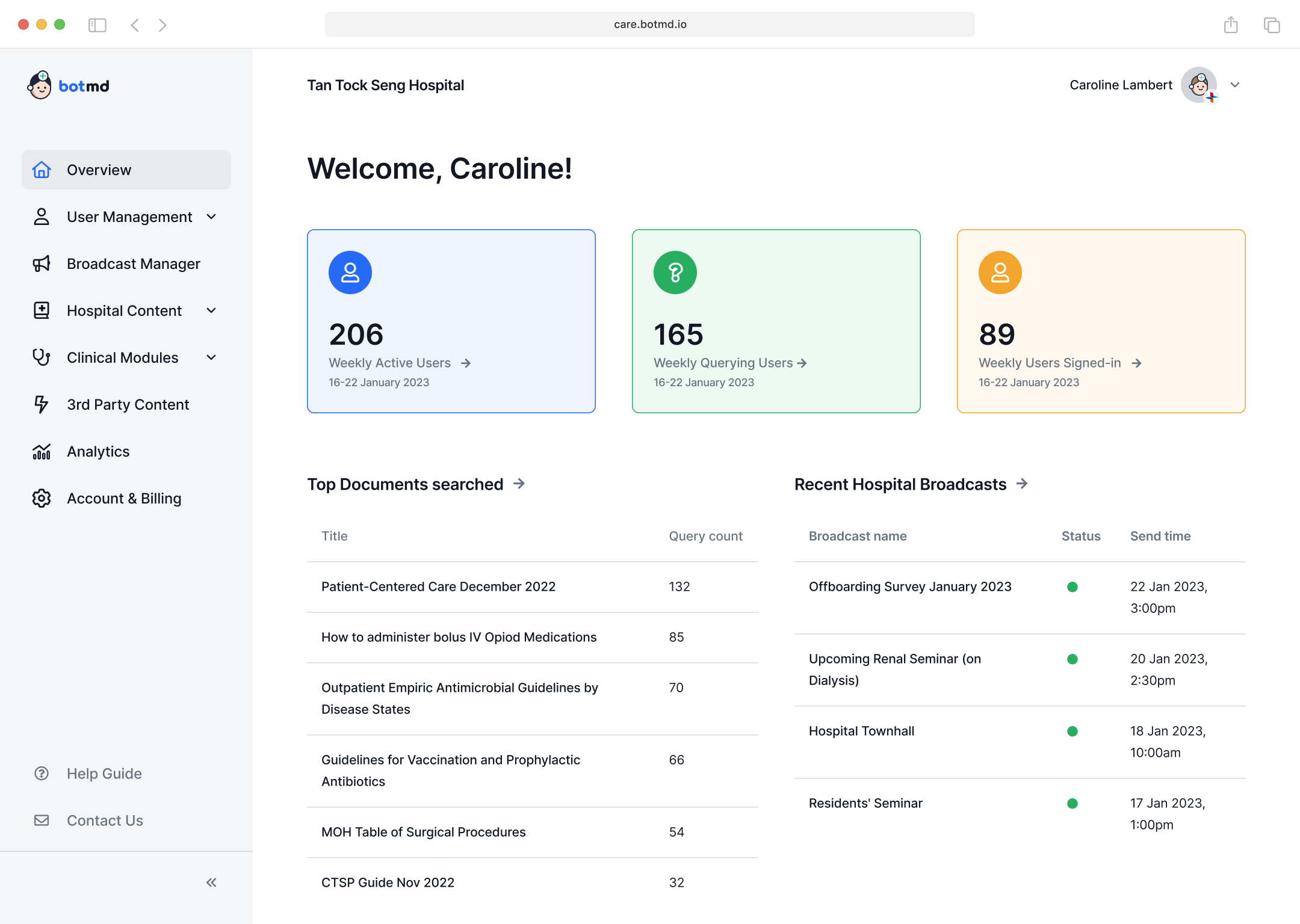Expand the User Management menu

pyautogui.click(x=211, y=217)
